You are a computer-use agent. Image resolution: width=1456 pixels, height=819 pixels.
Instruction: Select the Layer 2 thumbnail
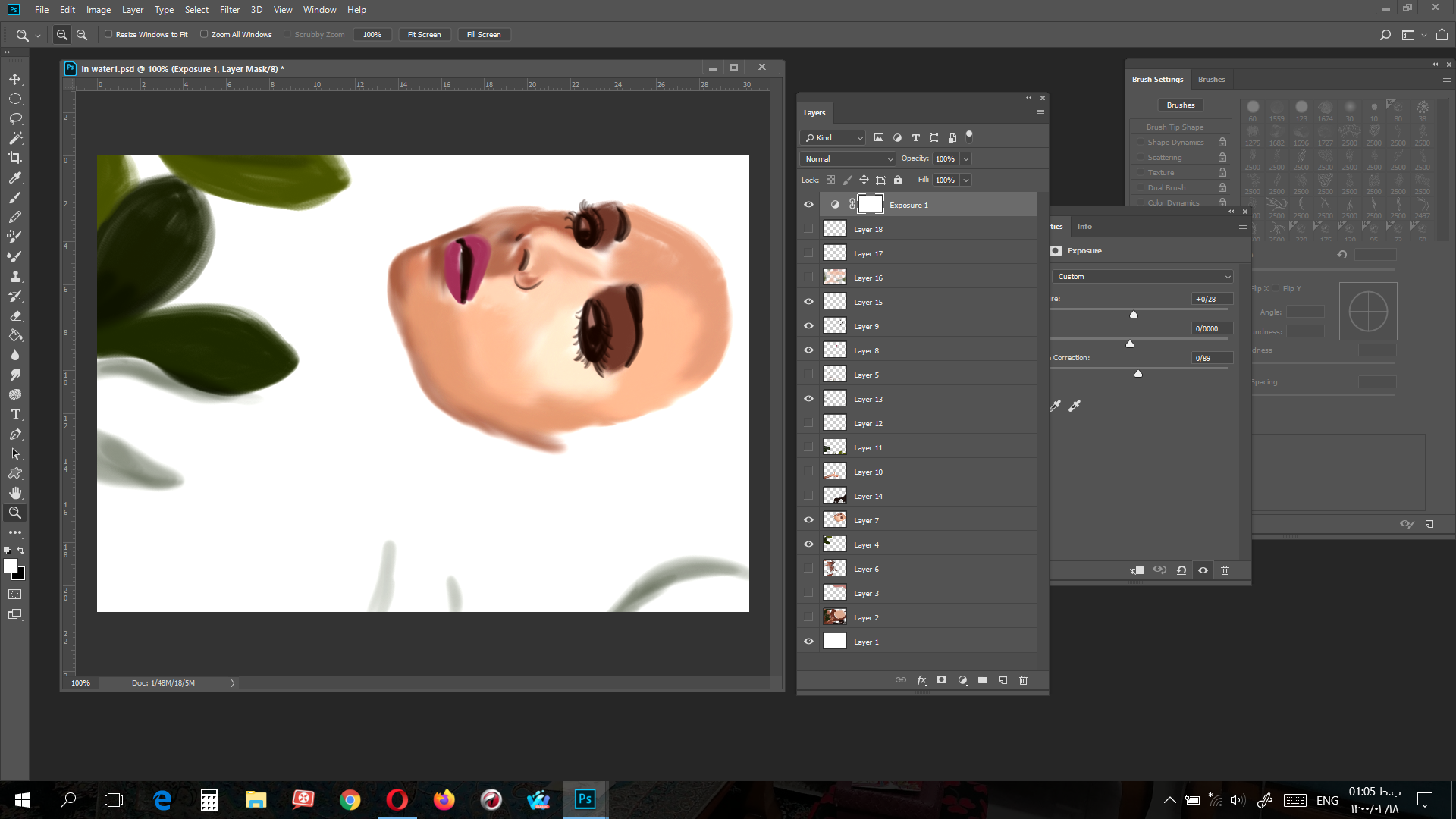pyautogui.click(x=835, y=617)
